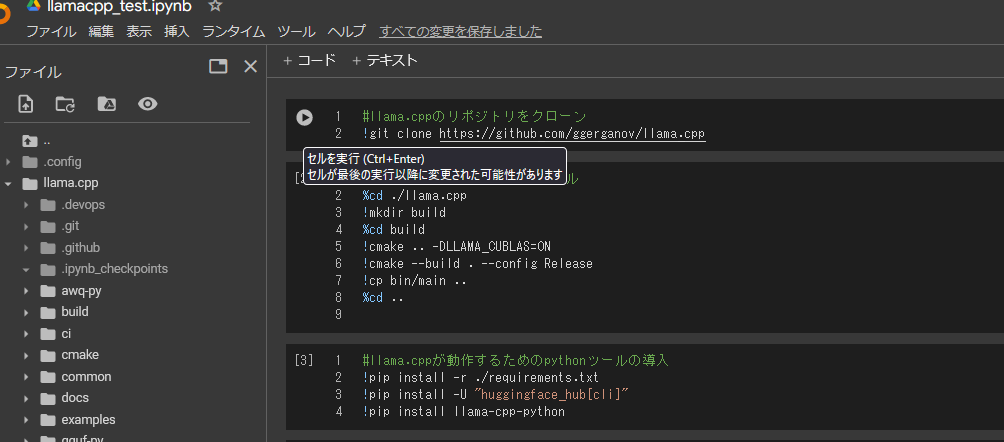
Task: Open the ヘルプ menu
Action: (346, 31)
